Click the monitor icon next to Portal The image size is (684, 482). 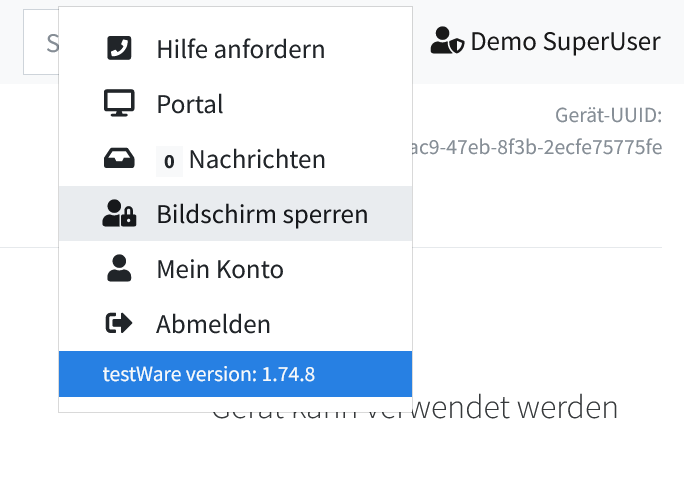pyautogui.click(x=119, y=104)
